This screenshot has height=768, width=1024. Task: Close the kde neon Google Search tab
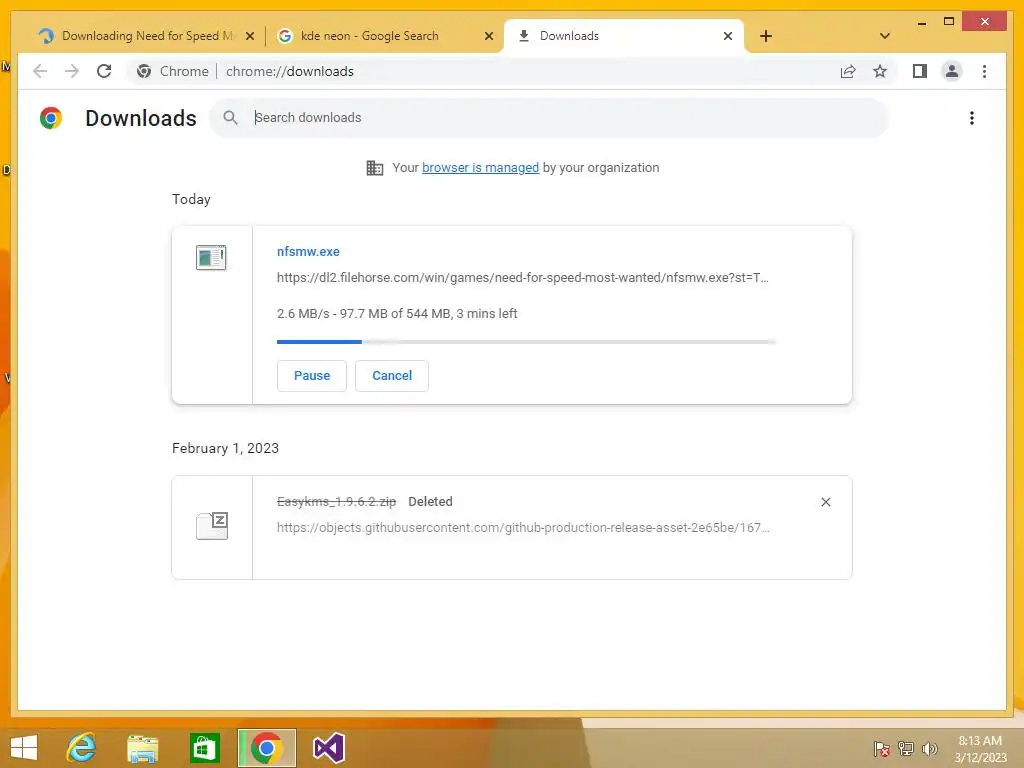[x=488, y=37]
